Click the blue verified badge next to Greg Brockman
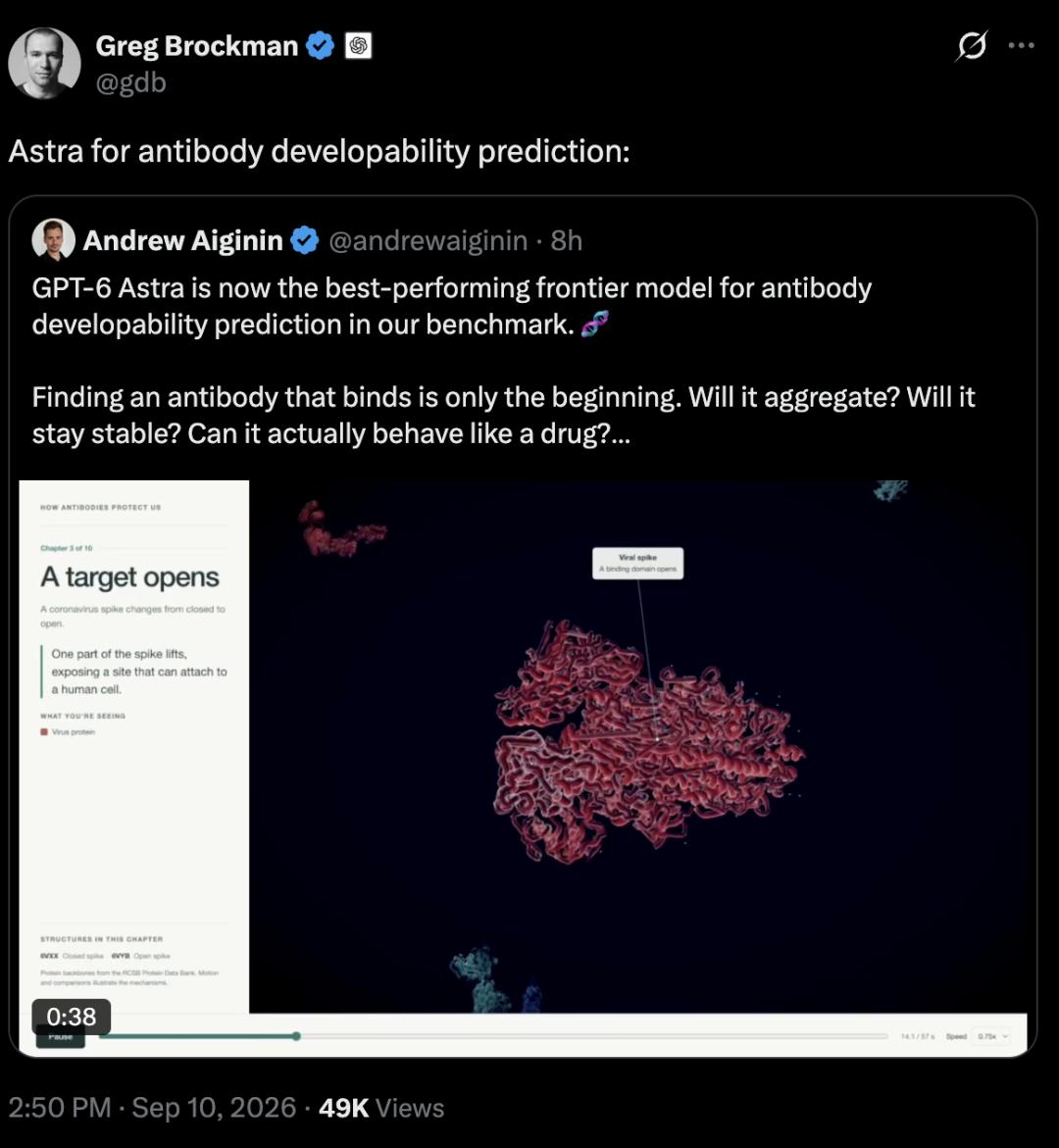 [x=320, y=46]
